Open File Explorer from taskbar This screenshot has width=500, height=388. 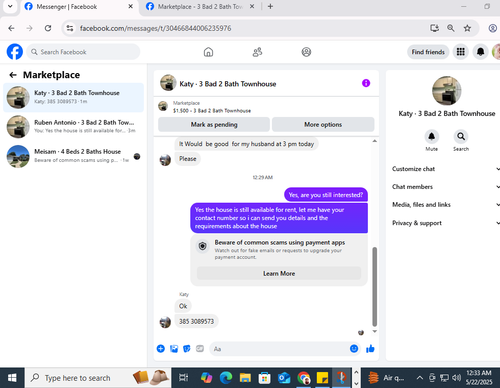coord(245,378)
